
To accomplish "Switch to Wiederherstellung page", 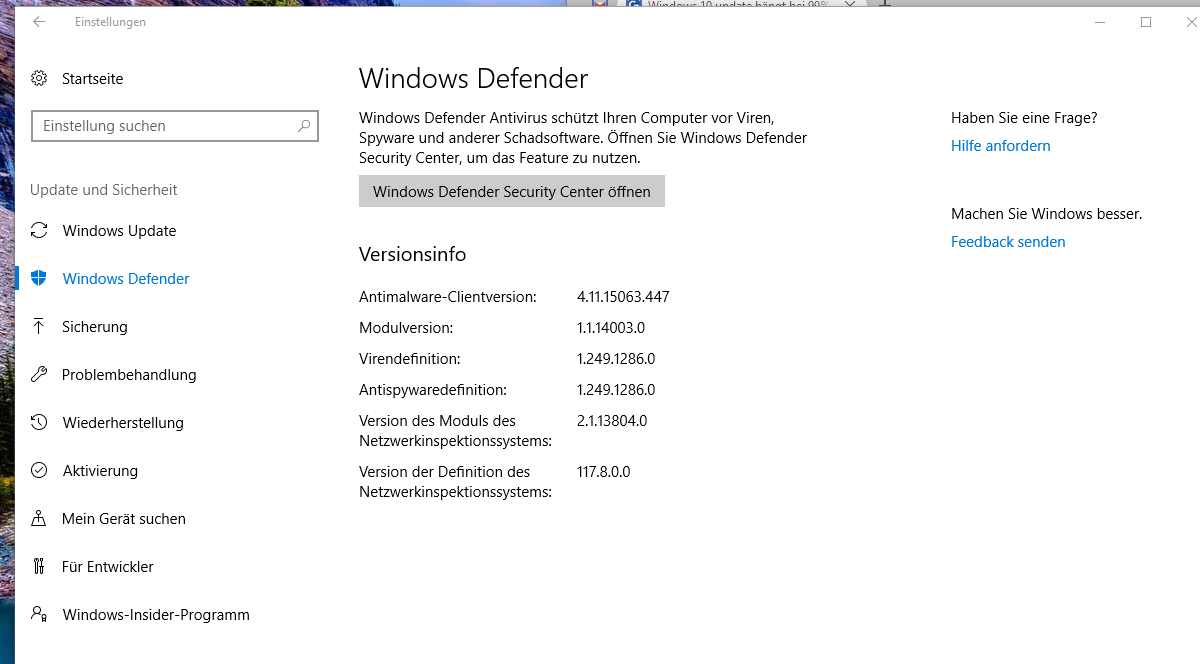I will click(x=123, y=423).
